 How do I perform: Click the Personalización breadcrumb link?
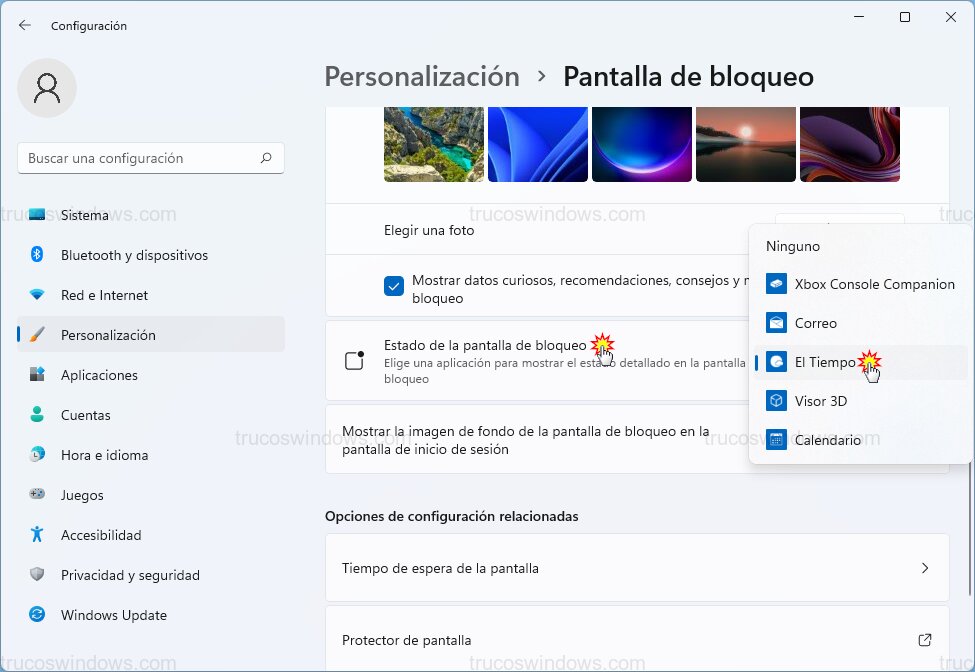coord(421,76)
